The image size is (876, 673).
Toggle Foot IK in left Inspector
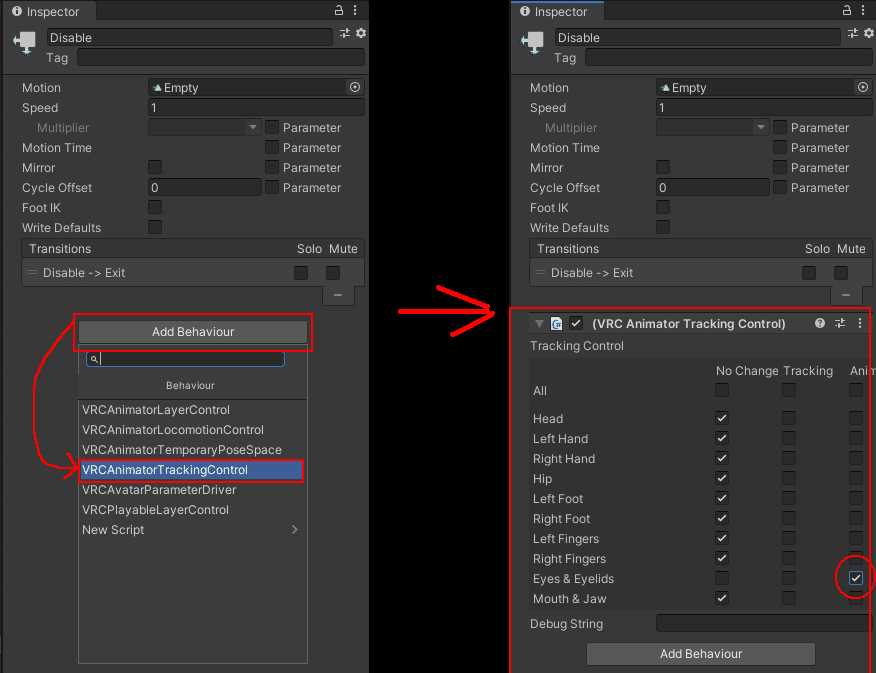pos(155,207)
